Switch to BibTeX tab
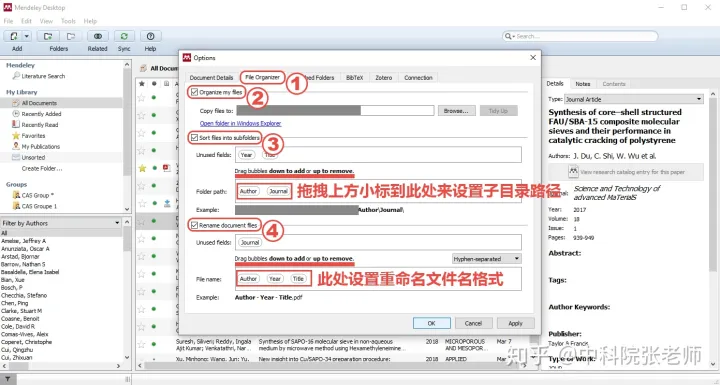The image size is (720, 385). (x=354, y=78)
